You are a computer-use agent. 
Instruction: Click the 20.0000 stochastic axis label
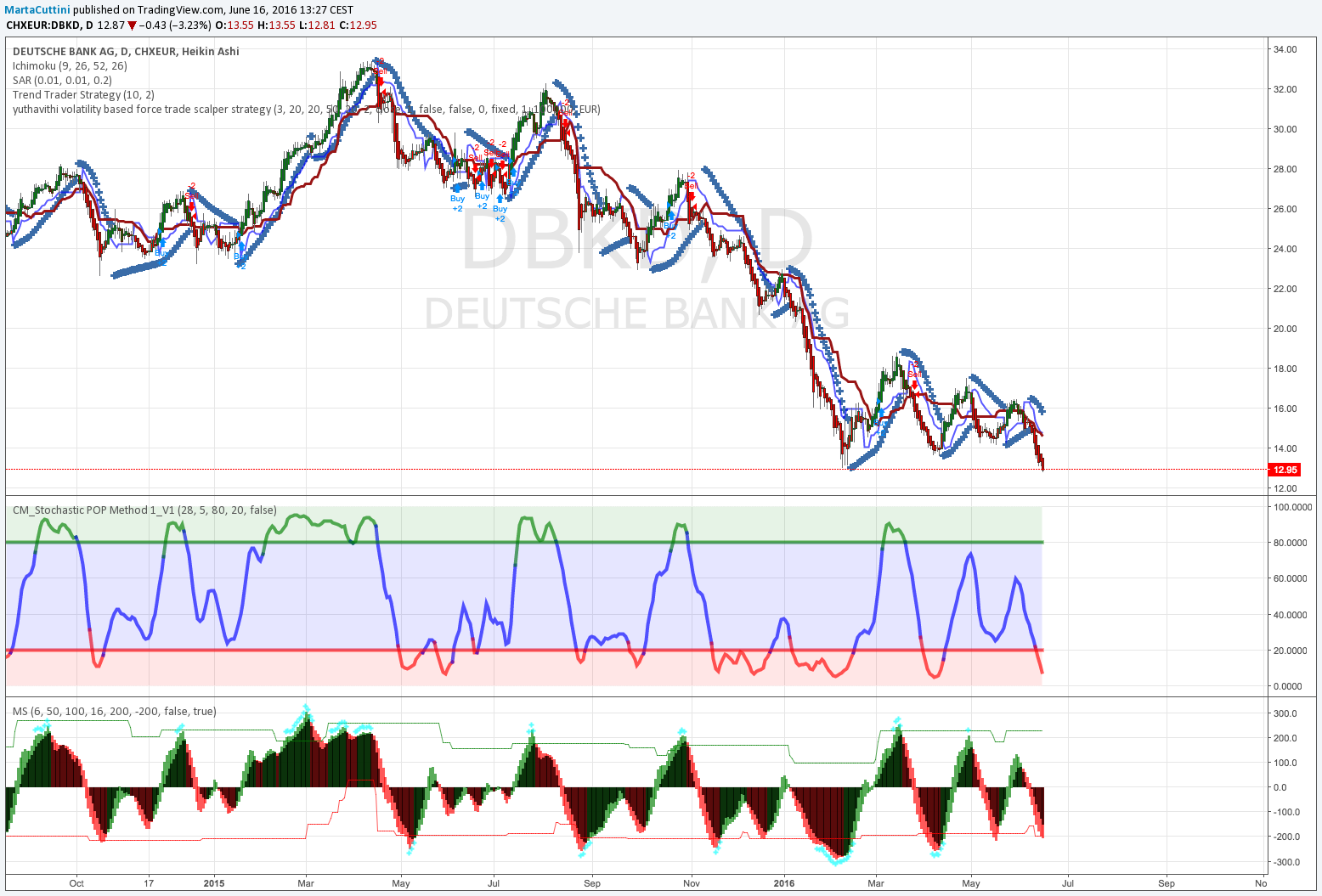[1291, 651]
